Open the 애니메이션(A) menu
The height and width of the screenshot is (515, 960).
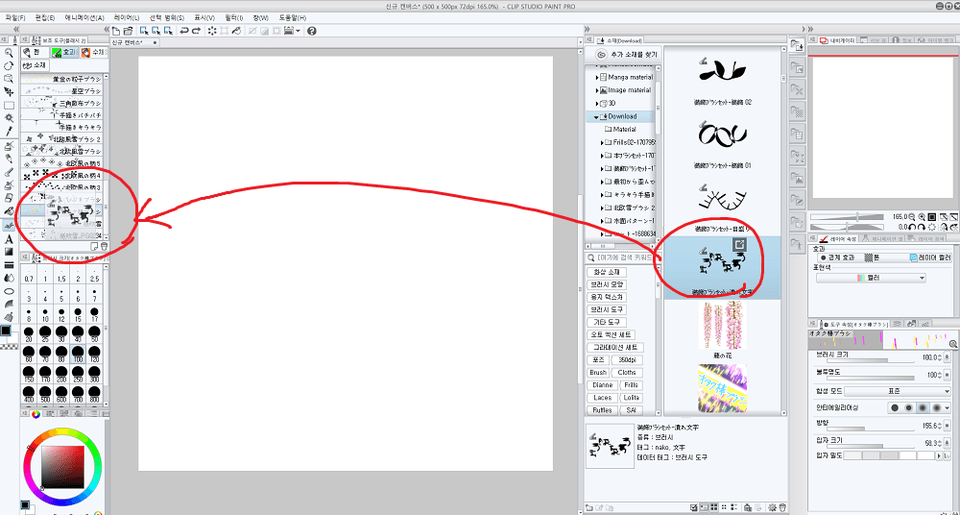click(x=84, y=18)
